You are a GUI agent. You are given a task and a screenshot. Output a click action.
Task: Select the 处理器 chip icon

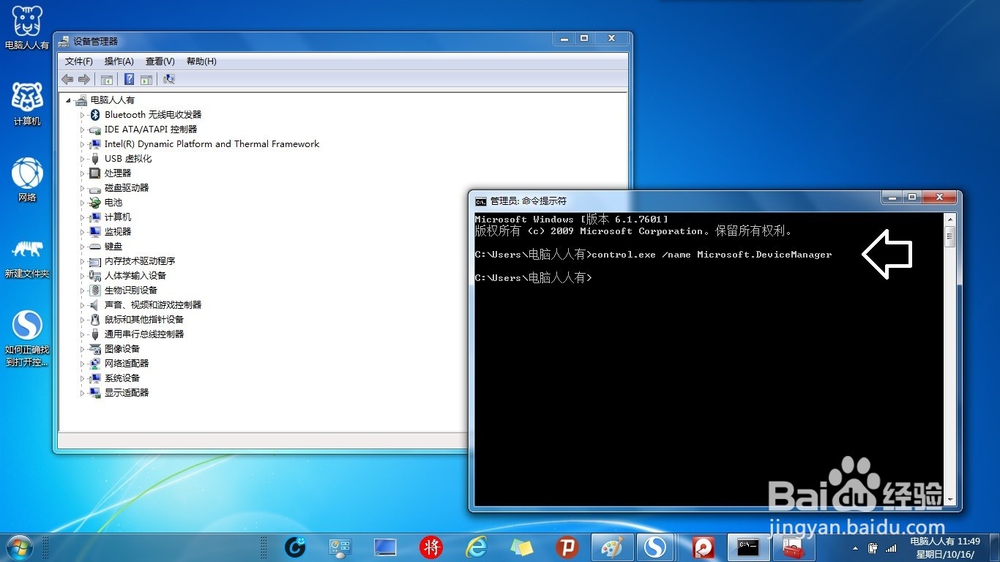point(95,173)
